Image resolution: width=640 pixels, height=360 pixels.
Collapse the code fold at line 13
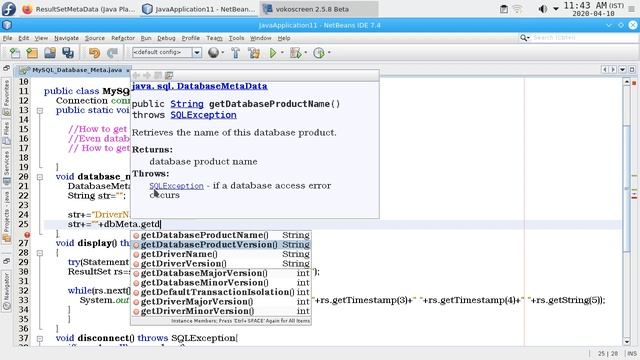click(x=40, y=111)
